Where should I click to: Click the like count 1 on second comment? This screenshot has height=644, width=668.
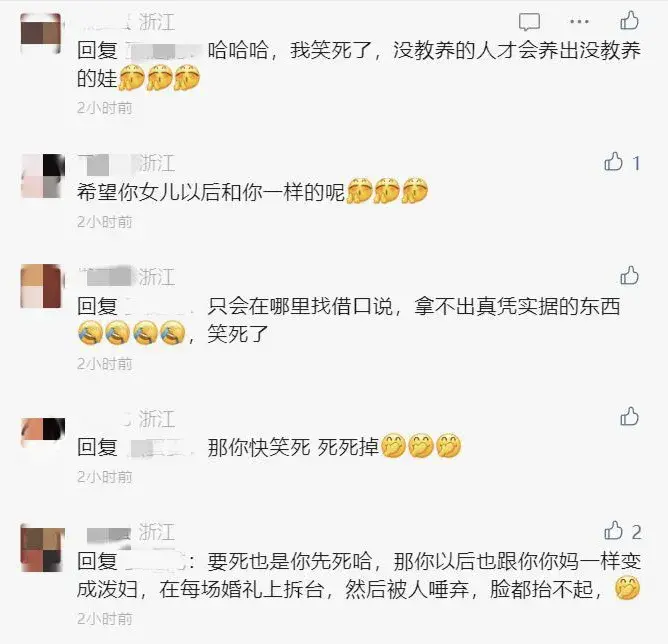pyautogui.click(x=636, y=163)
